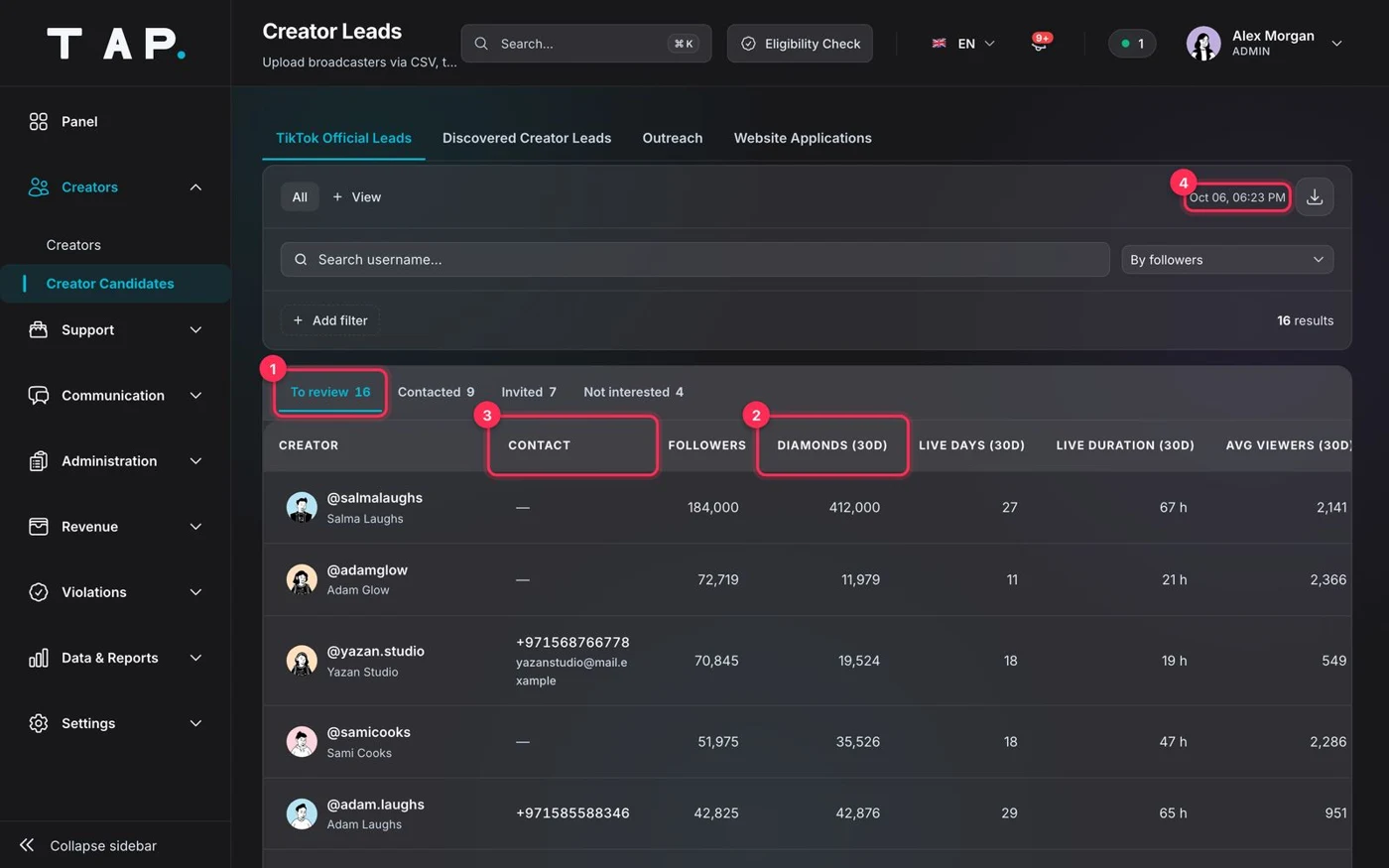Click the + View button

356,196
